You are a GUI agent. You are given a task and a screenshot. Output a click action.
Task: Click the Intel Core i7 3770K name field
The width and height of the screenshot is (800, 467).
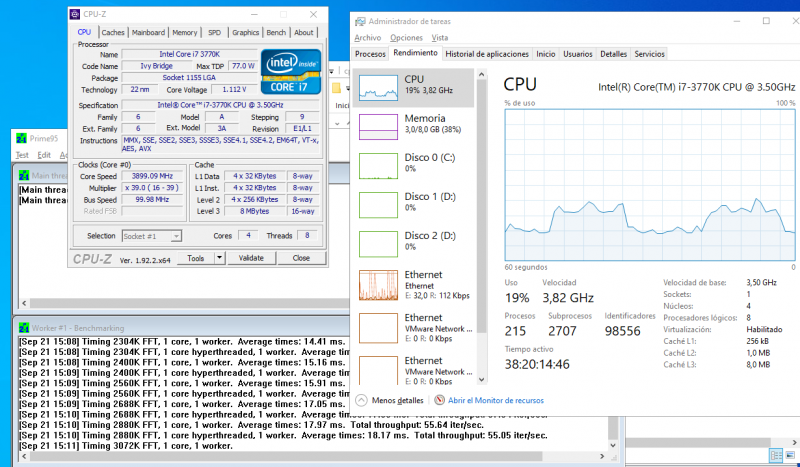[x=189, y=54]
